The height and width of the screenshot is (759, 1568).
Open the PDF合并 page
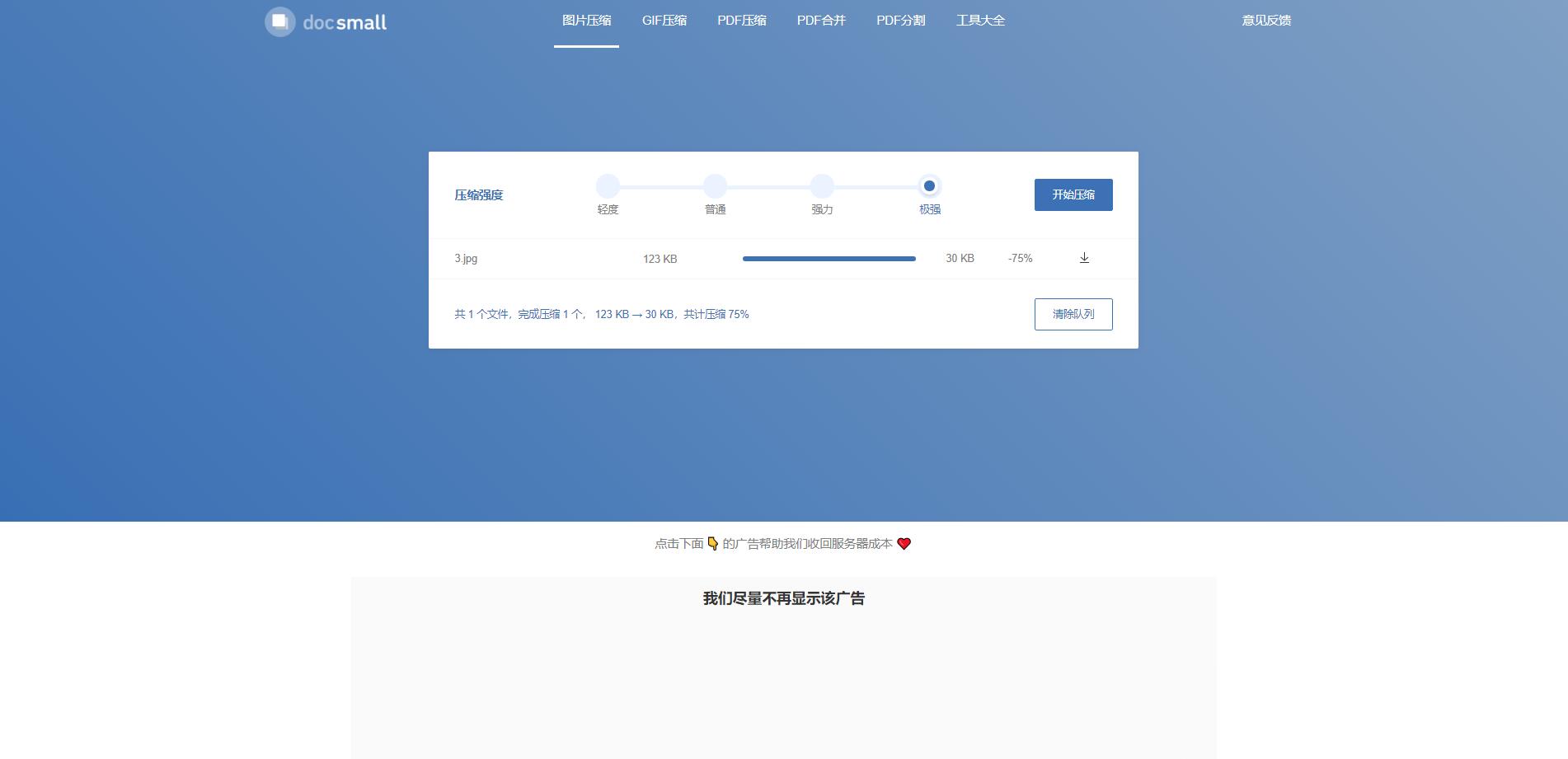click(x=820, y=20)
